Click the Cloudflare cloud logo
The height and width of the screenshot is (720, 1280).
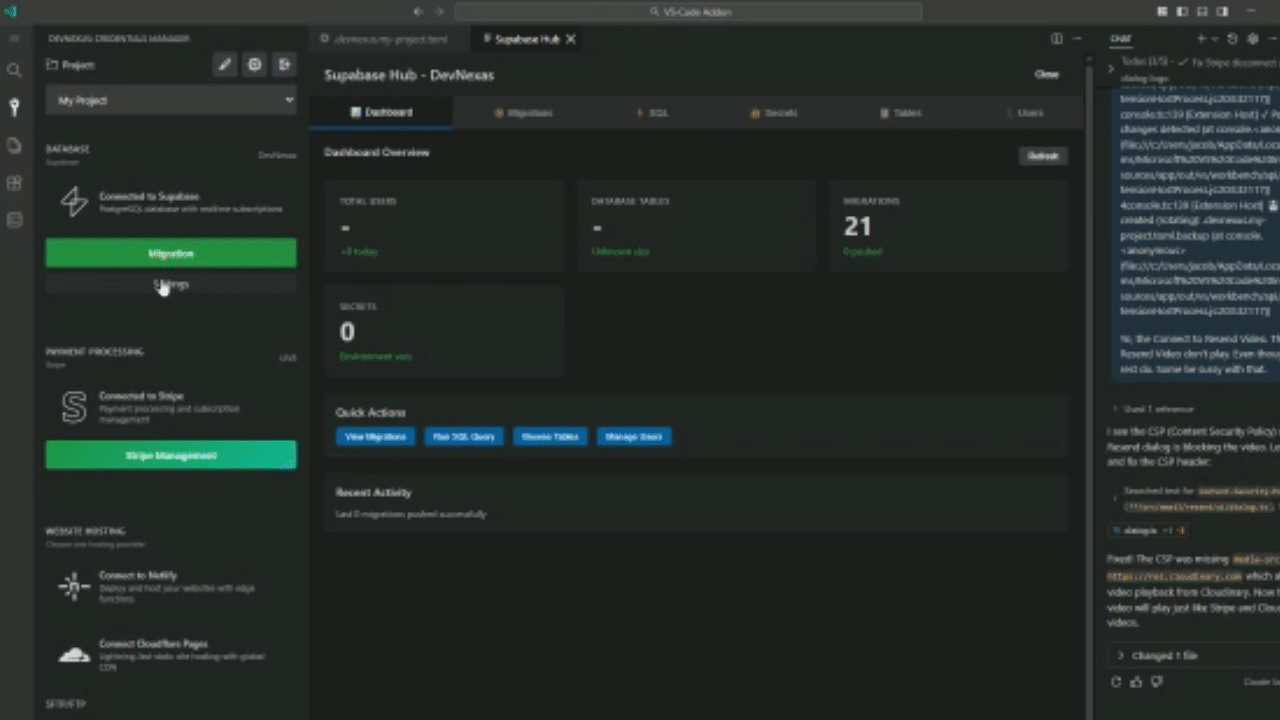tap(74, 656)
